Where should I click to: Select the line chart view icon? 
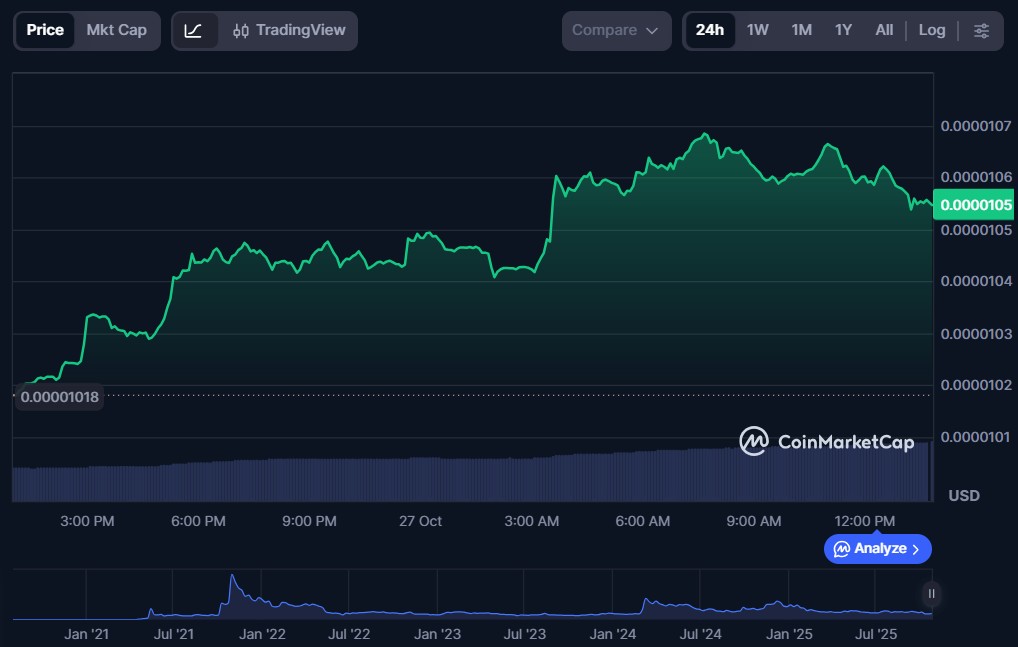pos(194,31)
